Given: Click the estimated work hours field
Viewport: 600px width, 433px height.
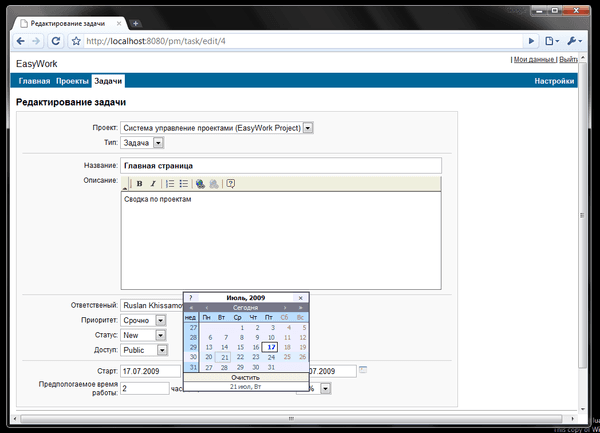Looking at the screenshot, I should click(145, 389).
